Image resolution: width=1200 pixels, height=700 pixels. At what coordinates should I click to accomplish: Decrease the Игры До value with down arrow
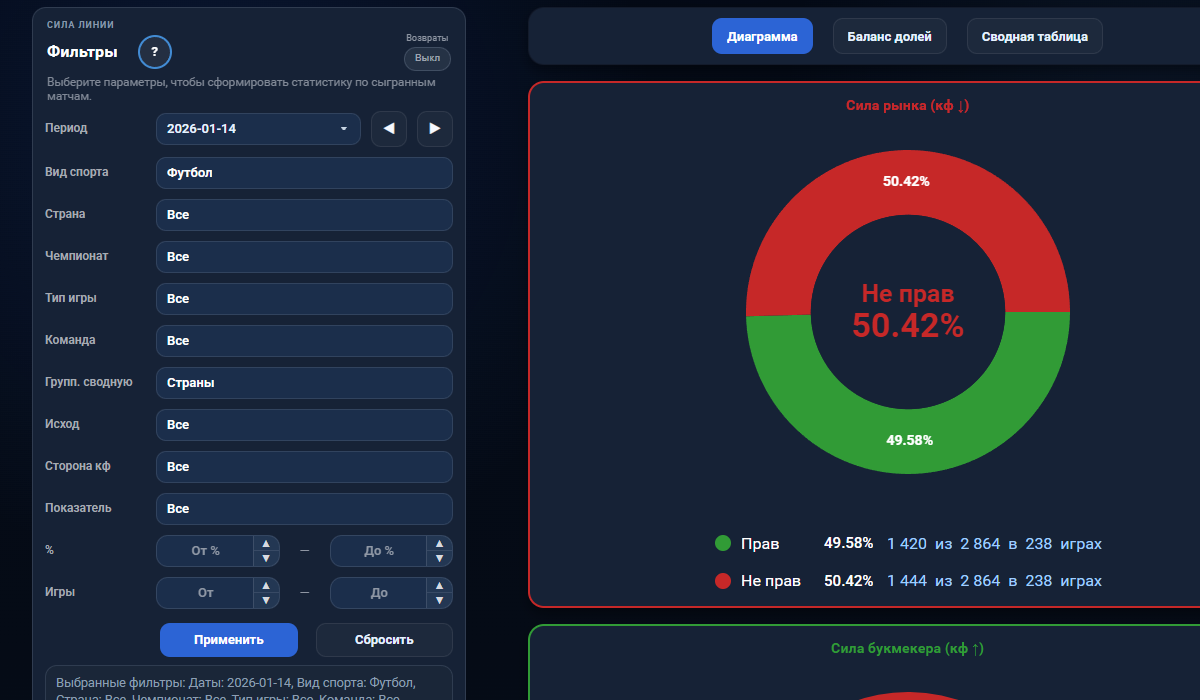click(x=439, y=600)
